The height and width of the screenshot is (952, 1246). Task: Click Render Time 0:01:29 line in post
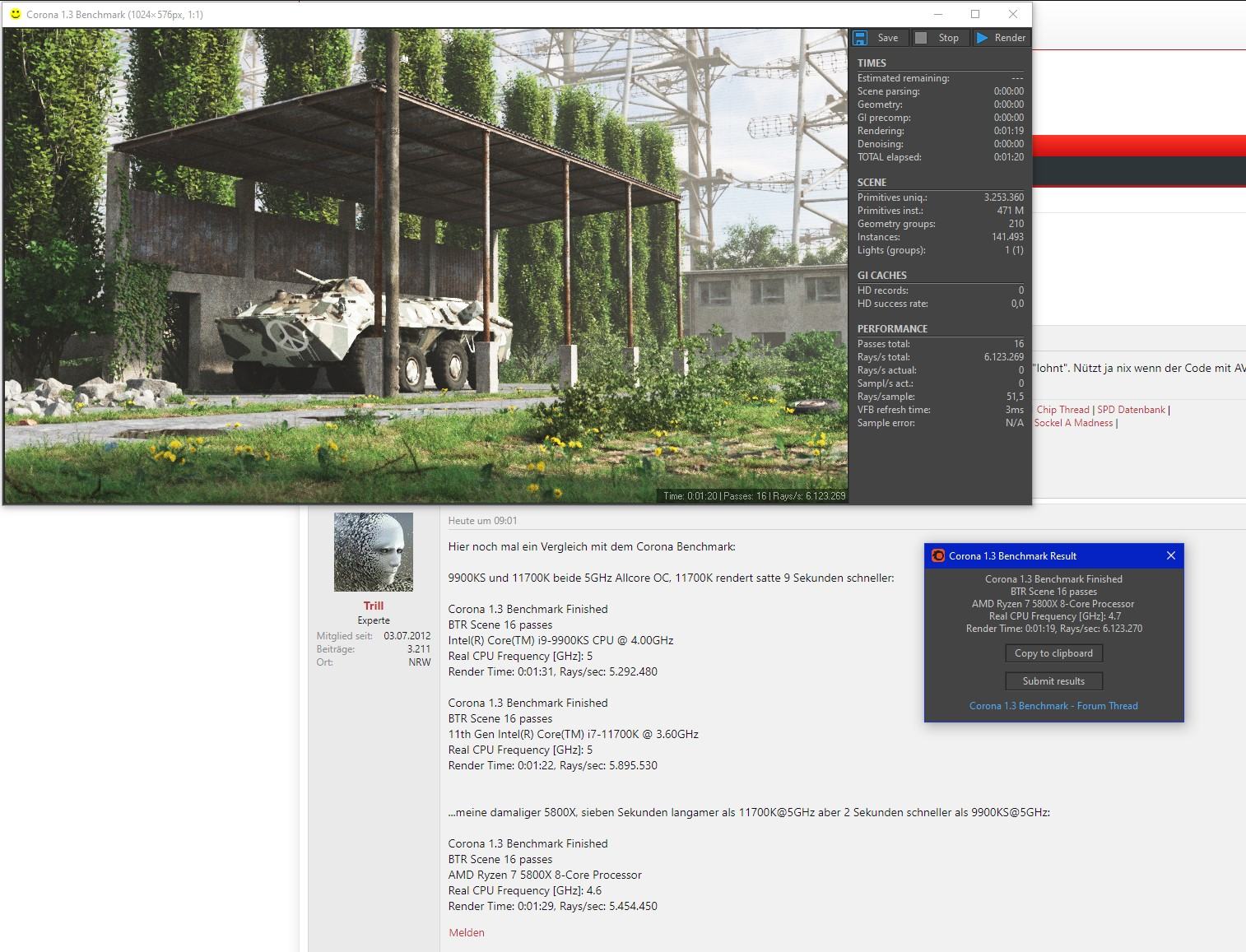click(552, 906)
